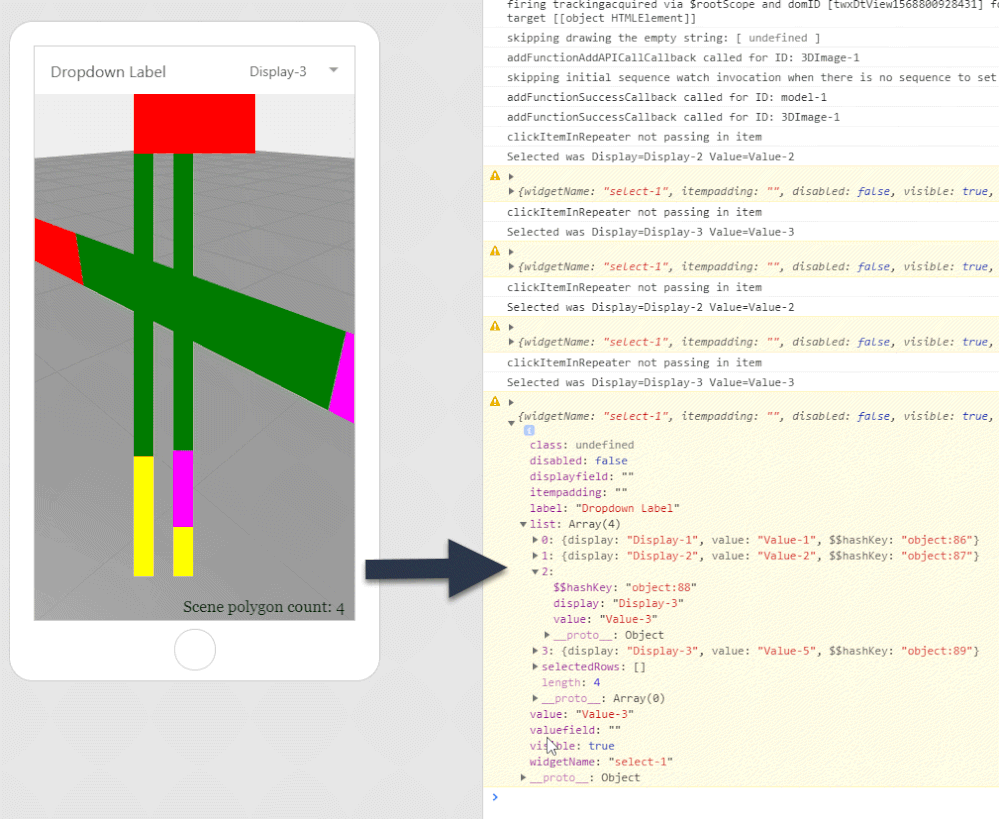This screenshot has width=999, height=819.
Task: Click yellow segment of the left vertical bar
Action: click(x=143, y=515)
